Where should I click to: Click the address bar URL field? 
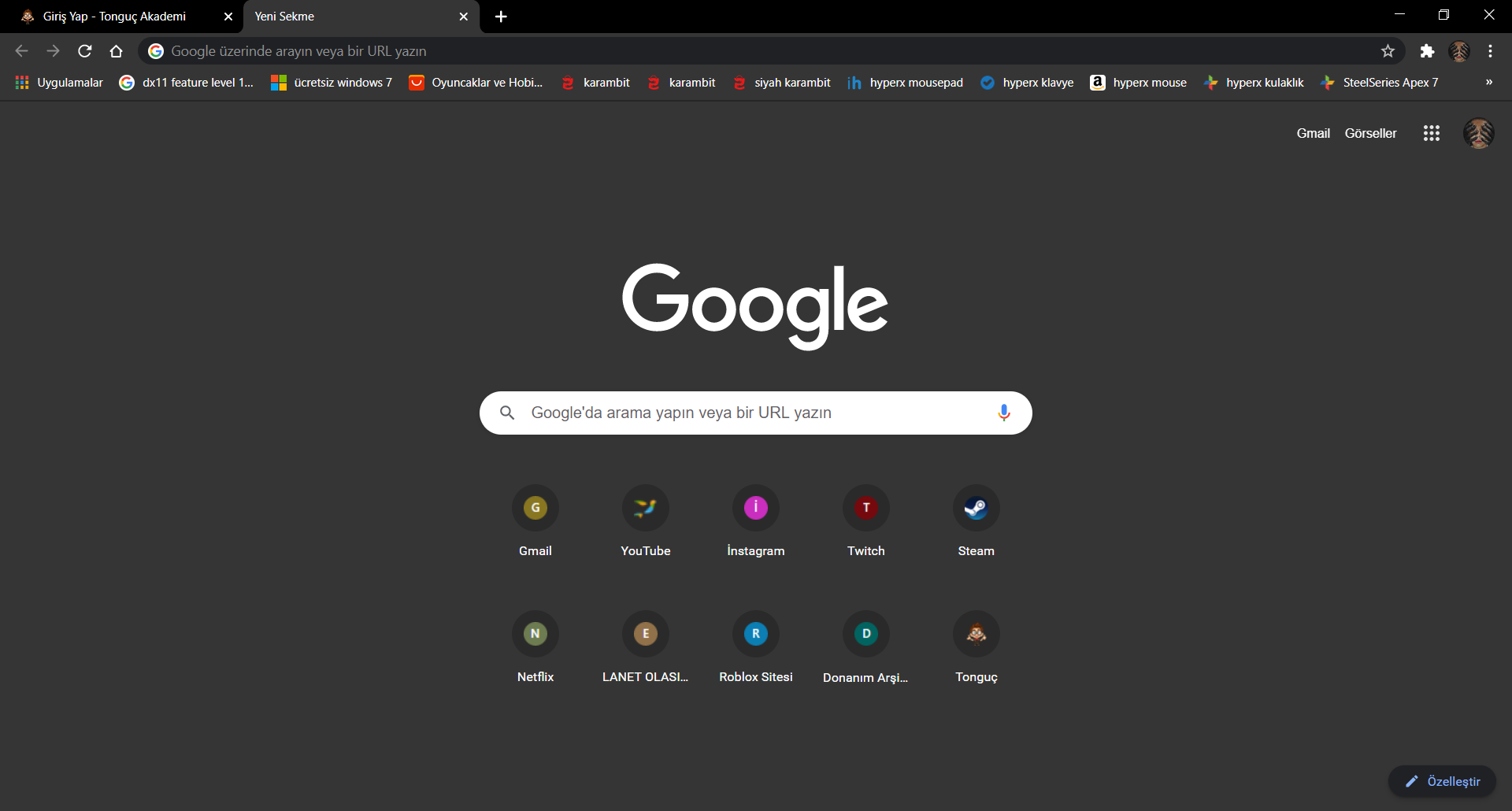point(772,51)
